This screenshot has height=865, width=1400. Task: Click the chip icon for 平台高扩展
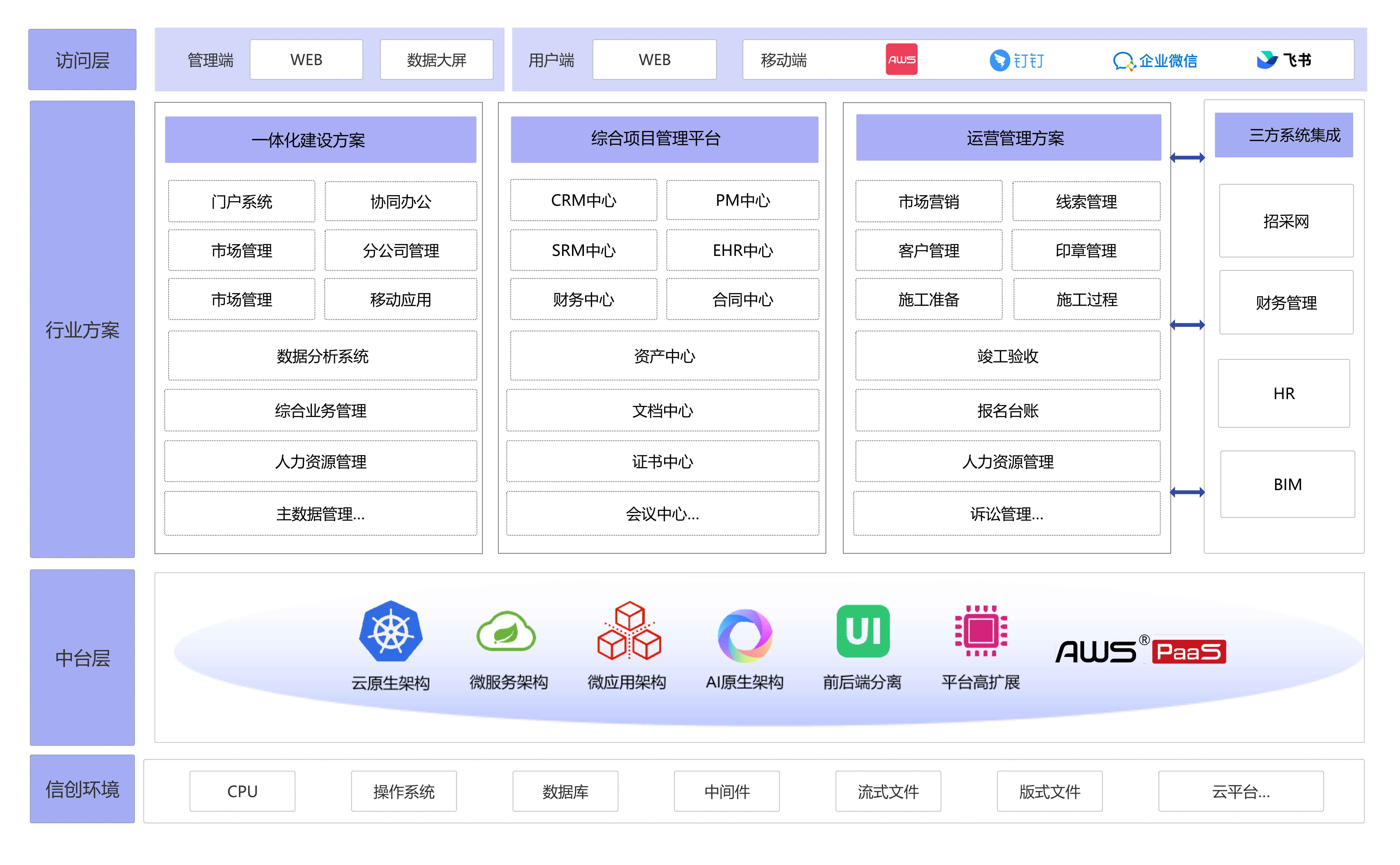pos(981,631)
